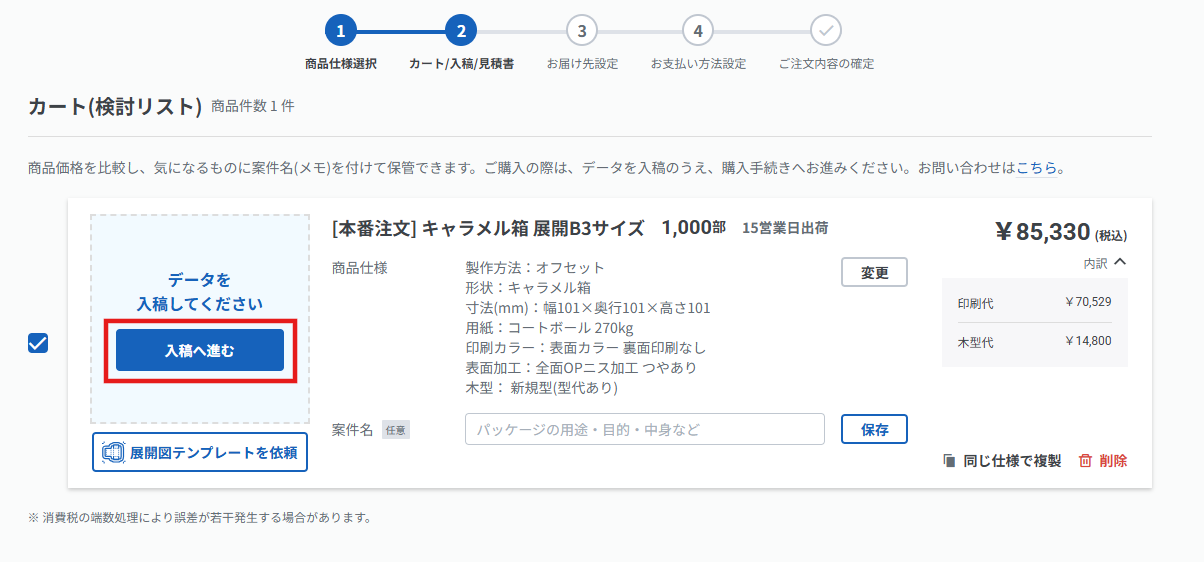Click the template diagram icon
This screenshot has width=1204, height=562.
click(113, 452)
